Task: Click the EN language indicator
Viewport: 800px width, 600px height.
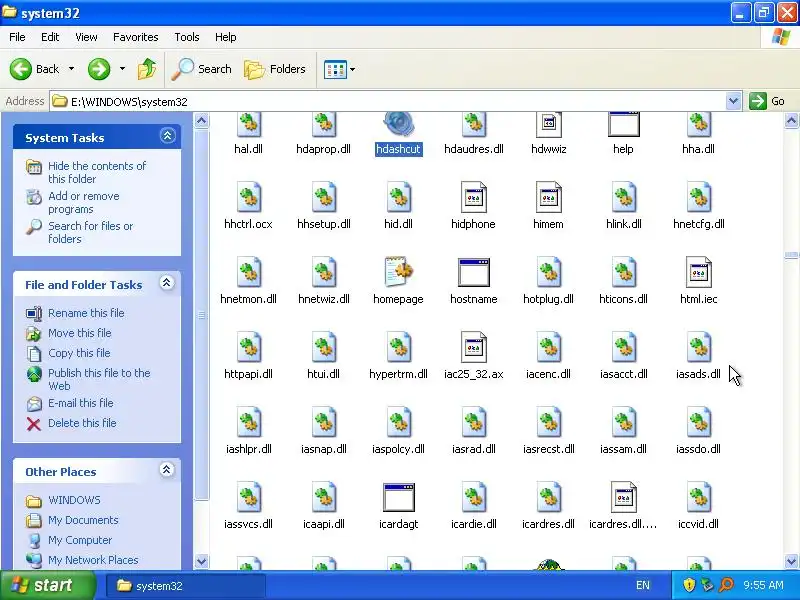Action: coord(643,585)
